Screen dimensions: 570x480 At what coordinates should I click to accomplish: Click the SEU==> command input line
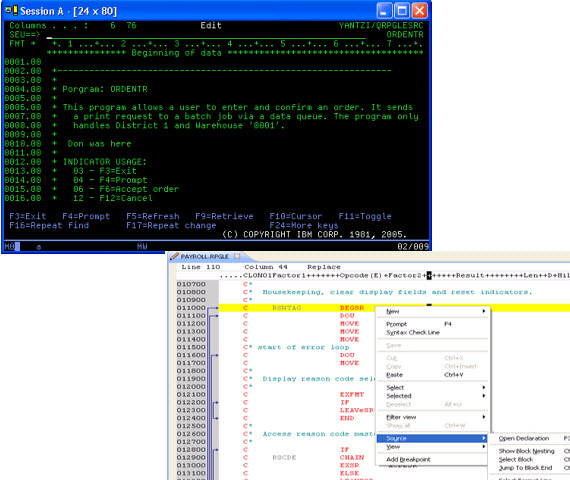[206, 35]
